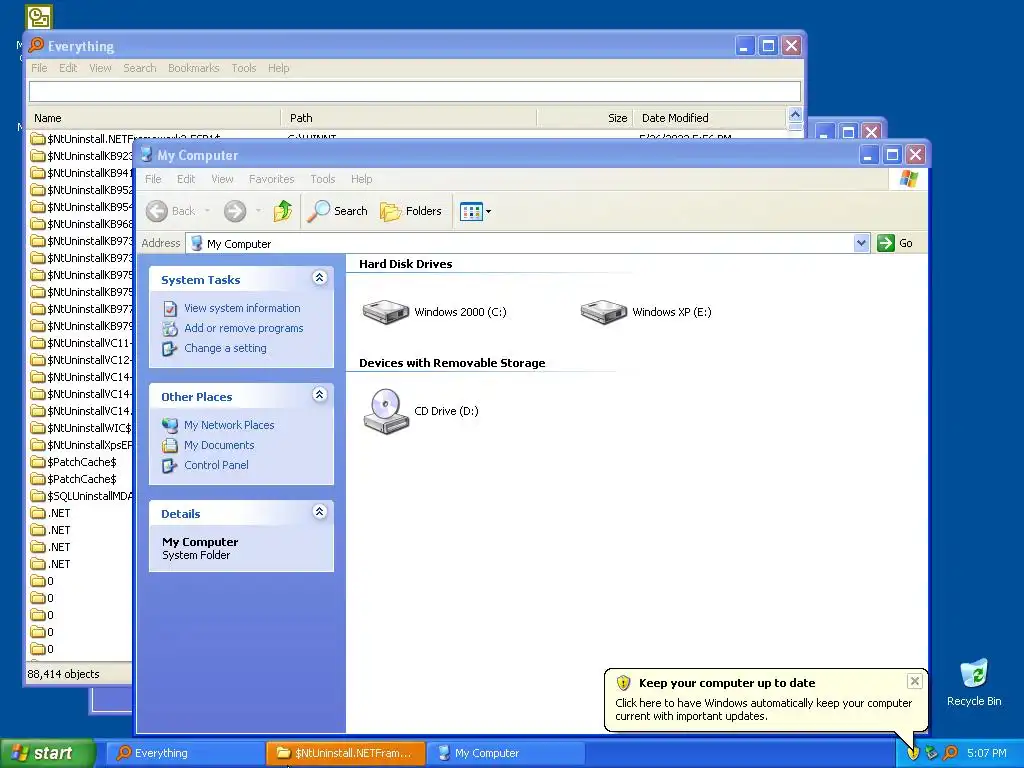Click the My Network Places icon
The height and width of the screenshot is (768, 1024).
click(x=170, y=425)
